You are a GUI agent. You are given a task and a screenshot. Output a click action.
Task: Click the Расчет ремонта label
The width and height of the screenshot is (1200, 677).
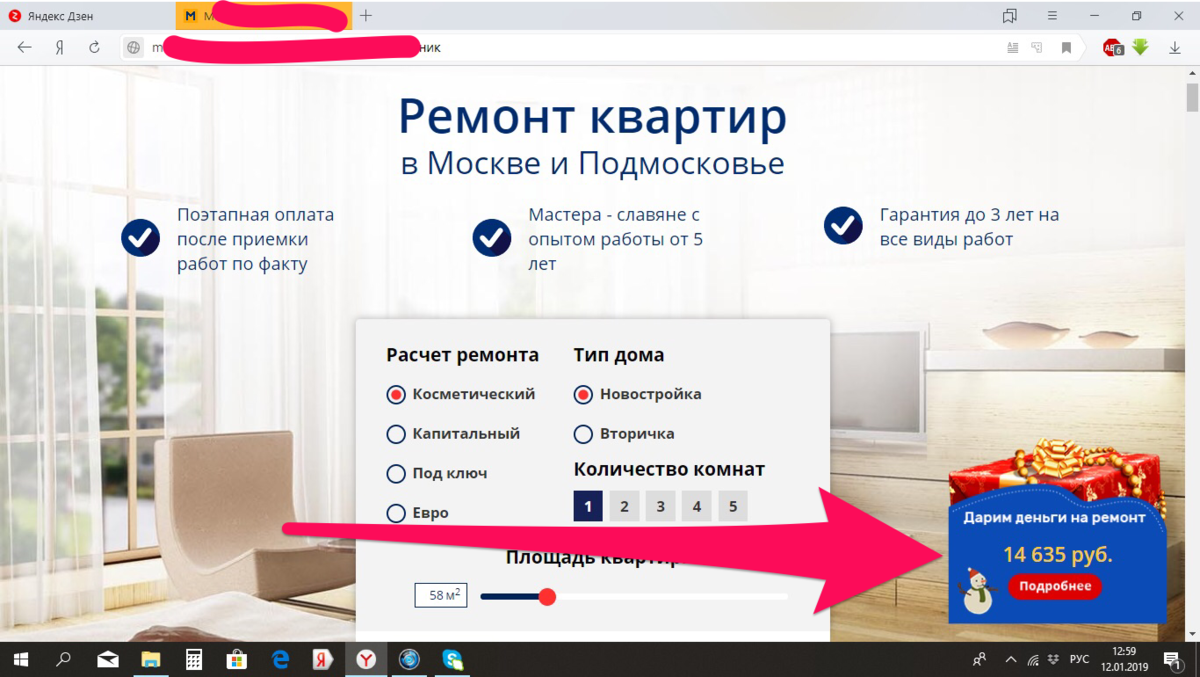coord(462,355)
